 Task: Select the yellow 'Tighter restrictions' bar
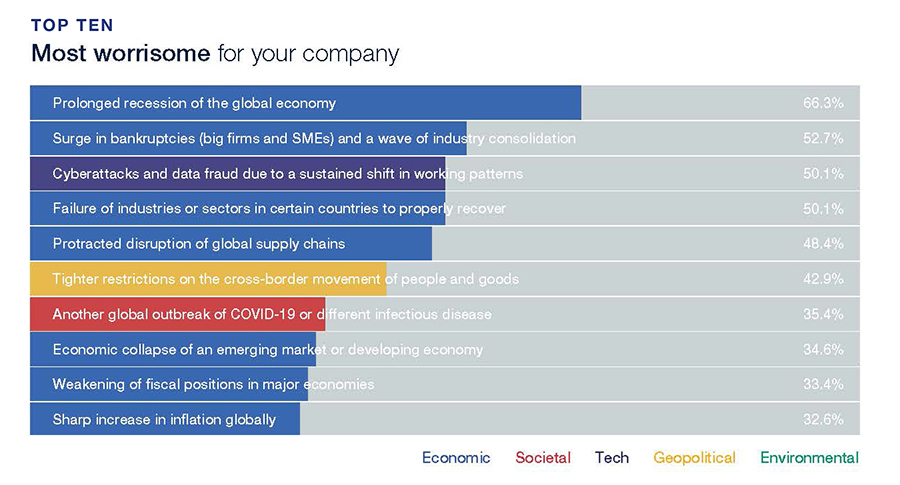tap(208, 279)
